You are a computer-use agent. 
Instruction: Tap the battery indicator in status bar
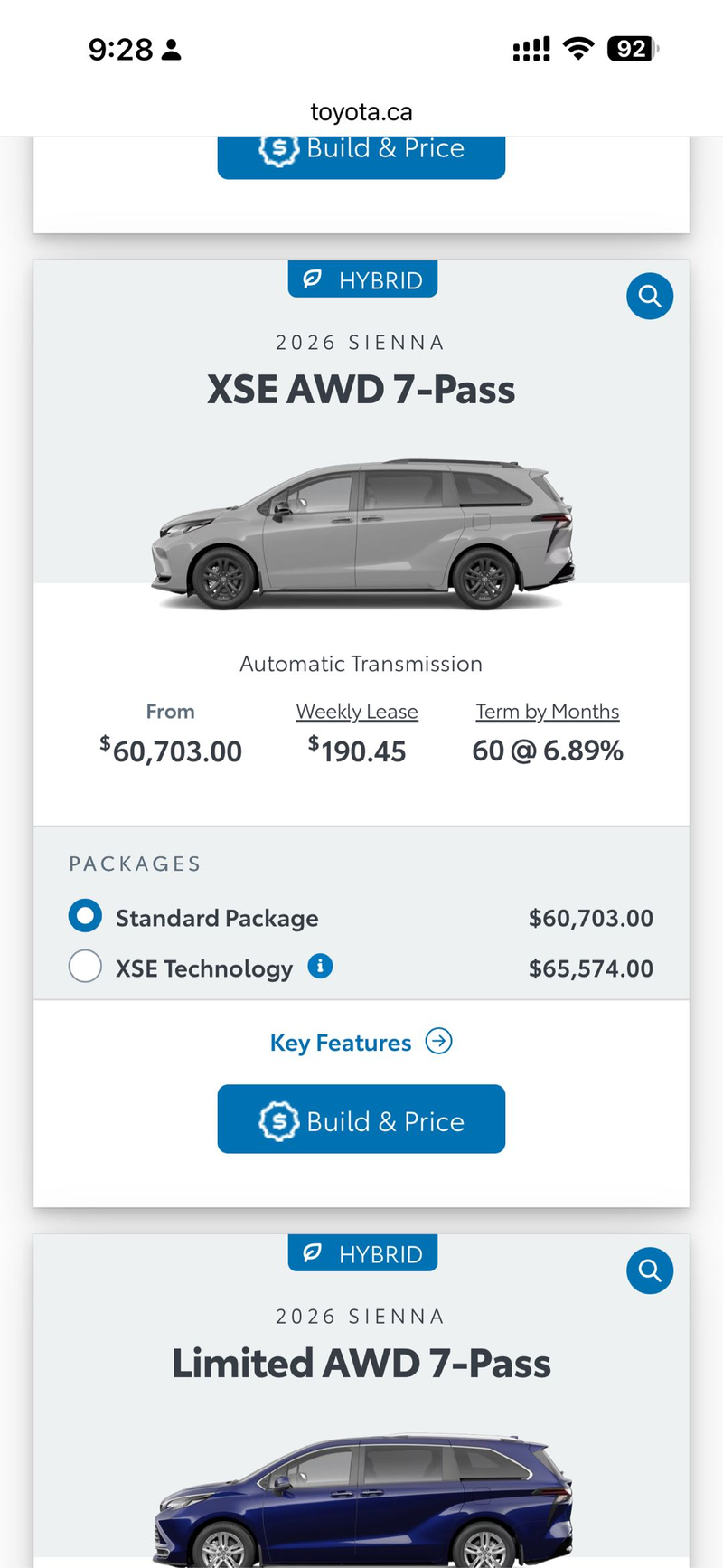tap(634, 48)
